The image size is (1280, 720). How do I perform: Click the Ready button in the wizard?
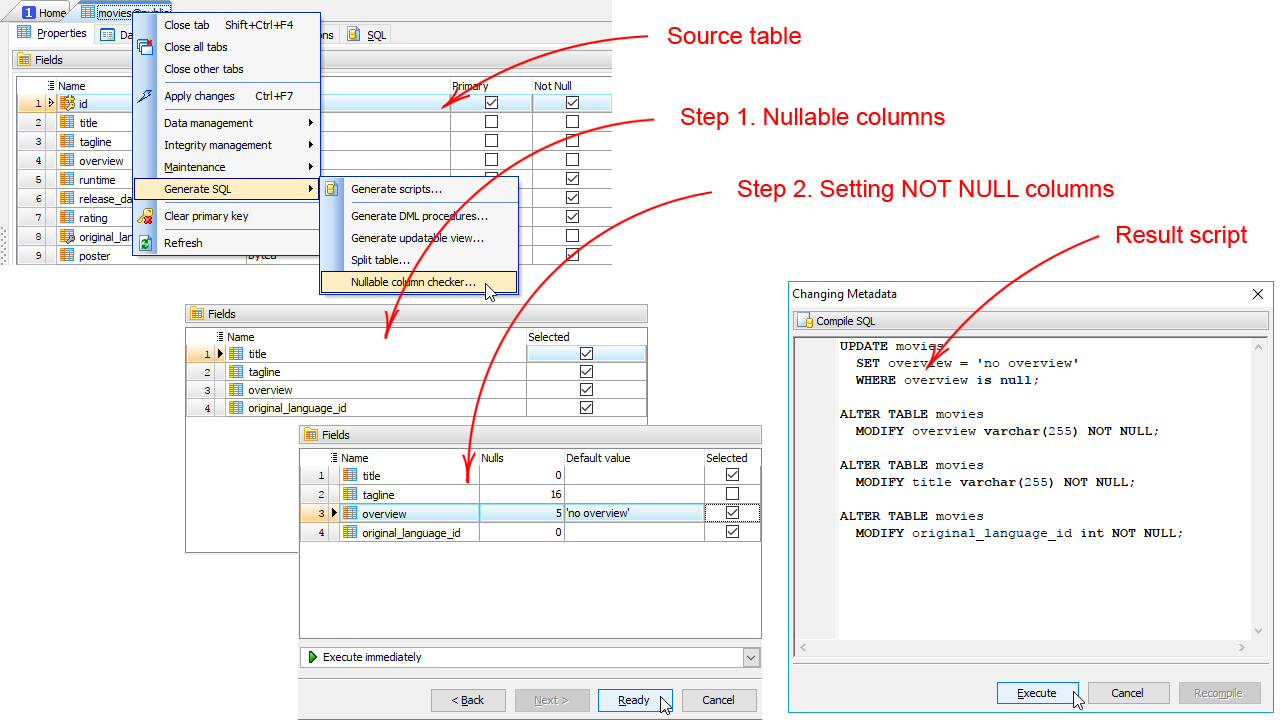(634, 700)
